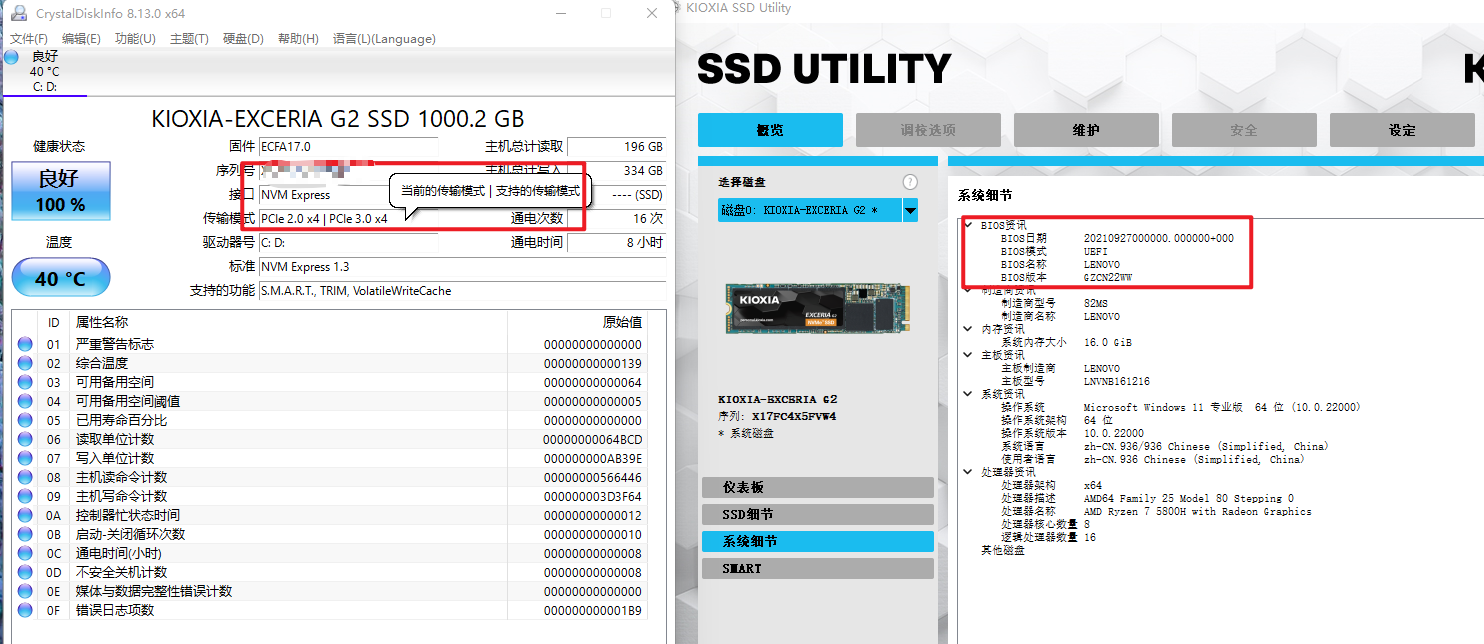The height and width of the screenshot is (644, 1484).
Task: Click status orb for attribute 01 严重警告标志
Action: [x=25, y=344]
